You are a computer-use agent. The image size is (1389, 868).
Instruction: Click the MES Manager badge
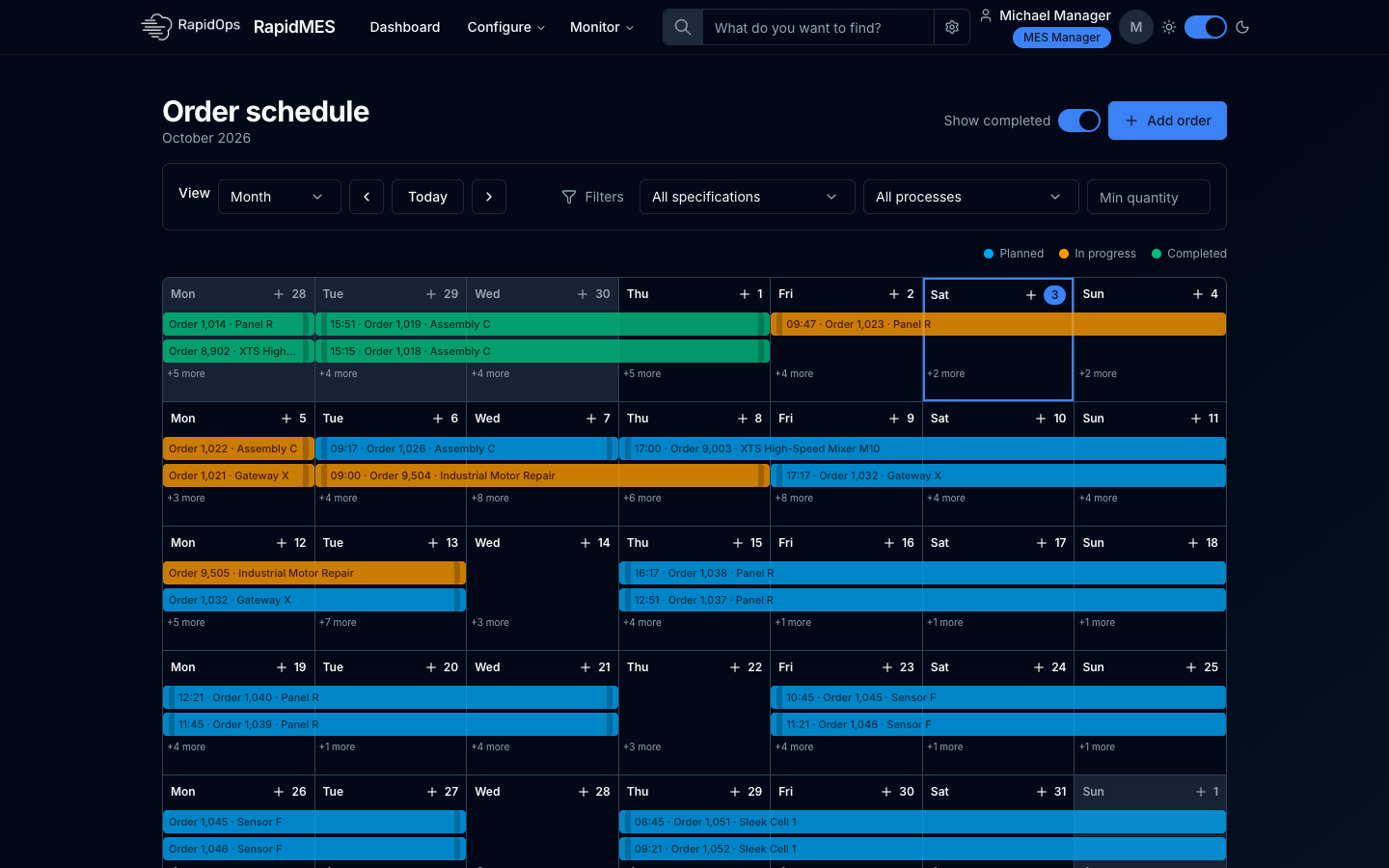coord(1062,38)
